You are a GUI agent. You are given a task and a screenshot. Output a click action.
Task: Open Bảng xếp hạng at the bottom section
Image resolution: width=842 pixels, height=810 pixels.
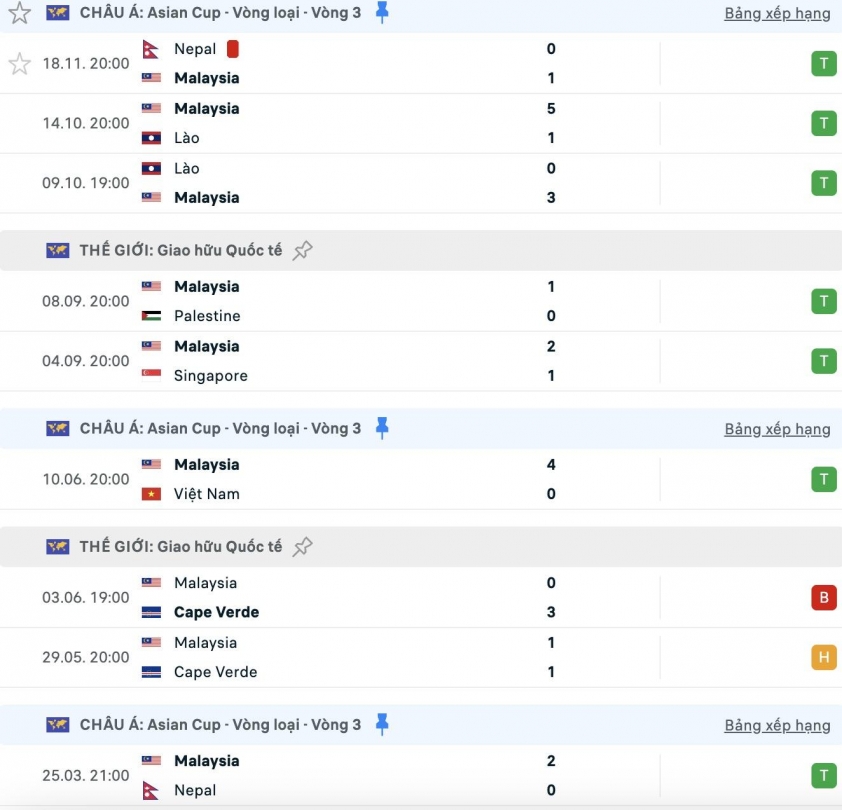[x=778, y=724]
